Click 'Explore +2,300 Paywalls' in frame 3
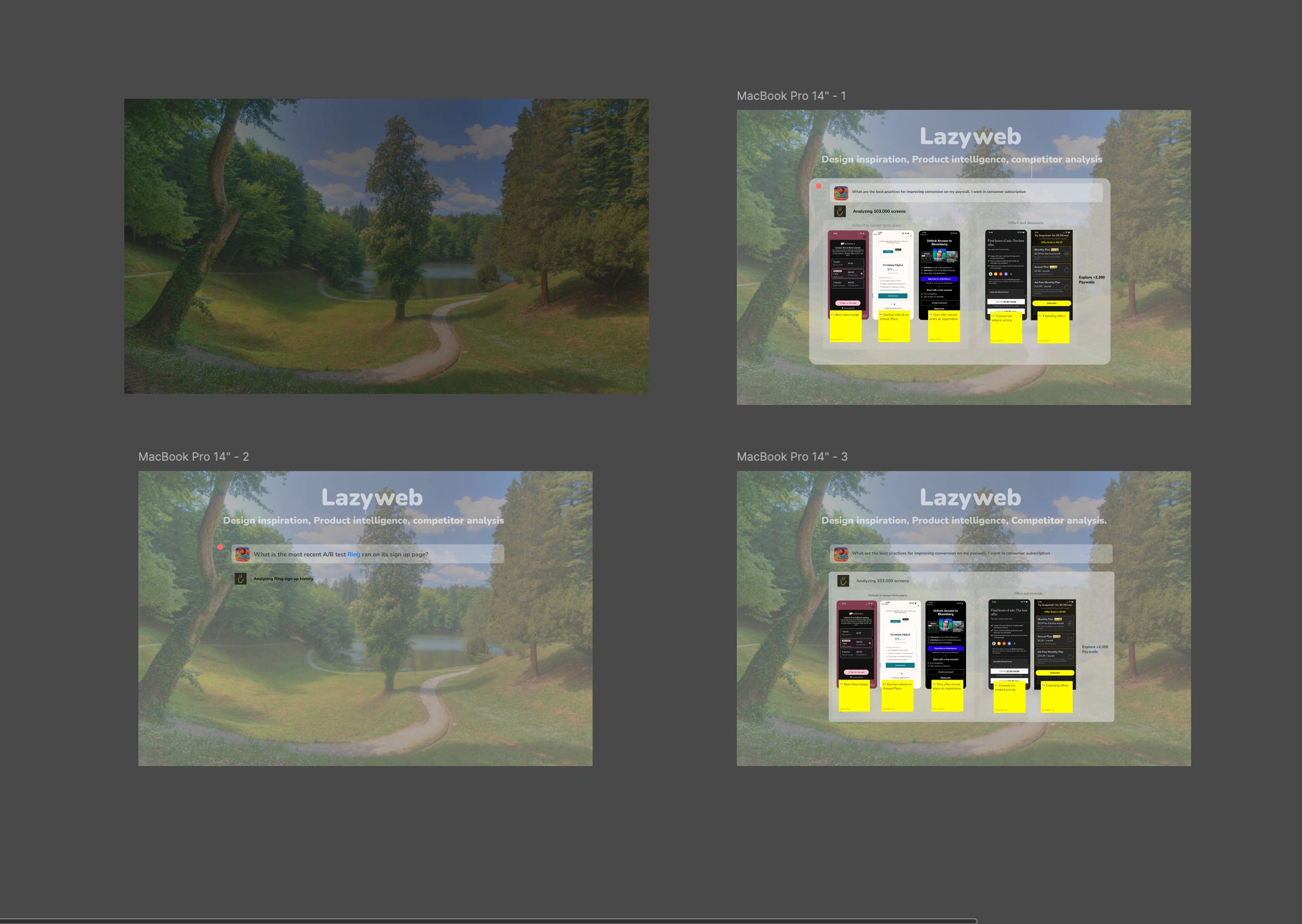This screenshot has width=1302, height=924. (x=1095, y=649)
